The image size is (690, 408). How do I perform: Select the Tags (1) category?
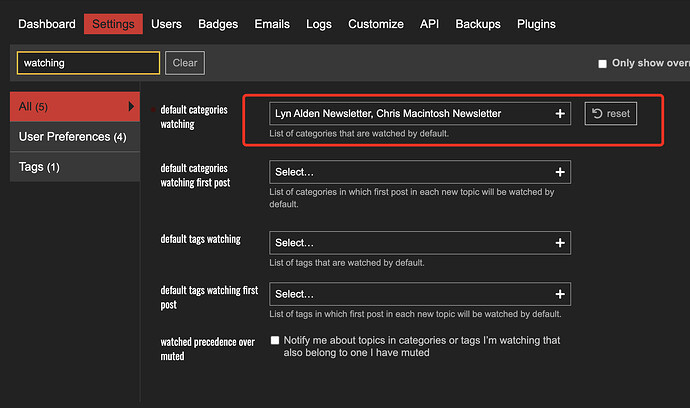pyautogui.click(x=75, y=167)
